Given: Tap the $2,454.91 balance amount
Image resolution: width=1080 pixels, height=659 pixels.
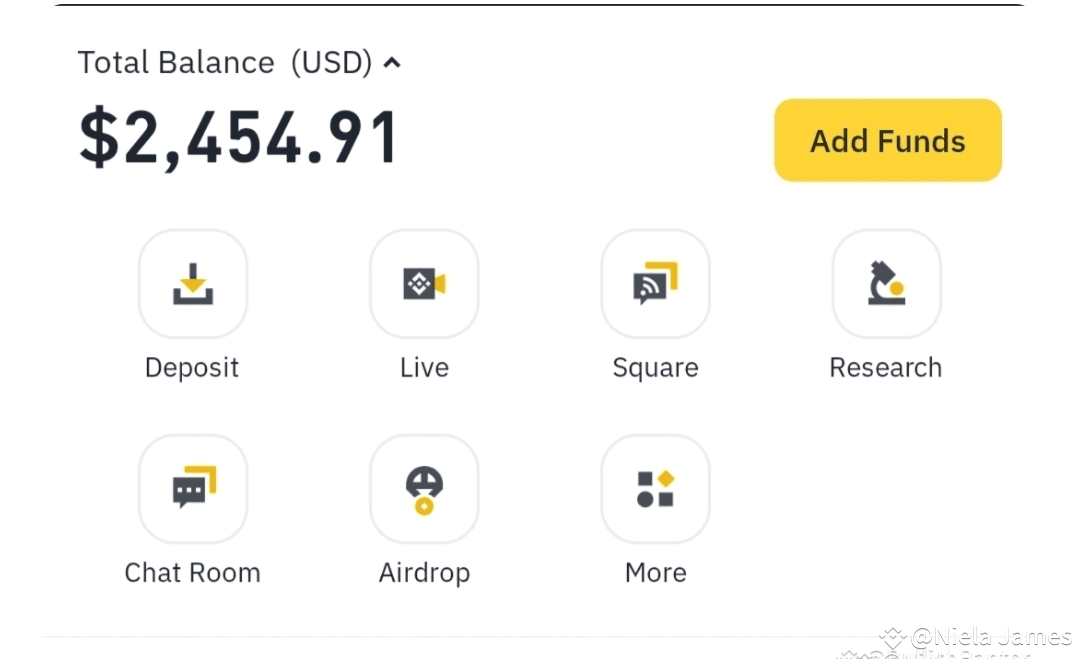Looking at the screenshot, I should click(x=239, y=138).
